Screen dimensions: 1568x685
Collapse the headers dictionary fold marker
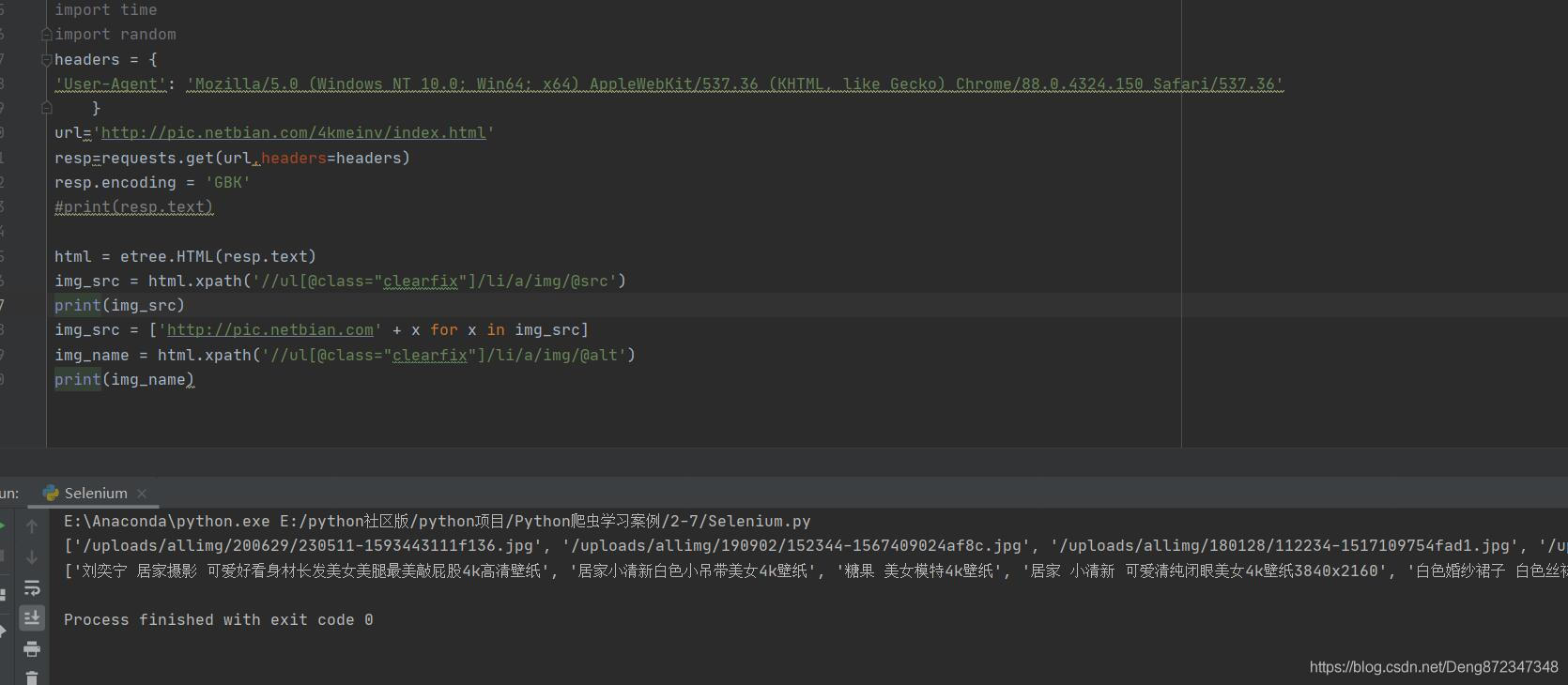coord(46,59)
